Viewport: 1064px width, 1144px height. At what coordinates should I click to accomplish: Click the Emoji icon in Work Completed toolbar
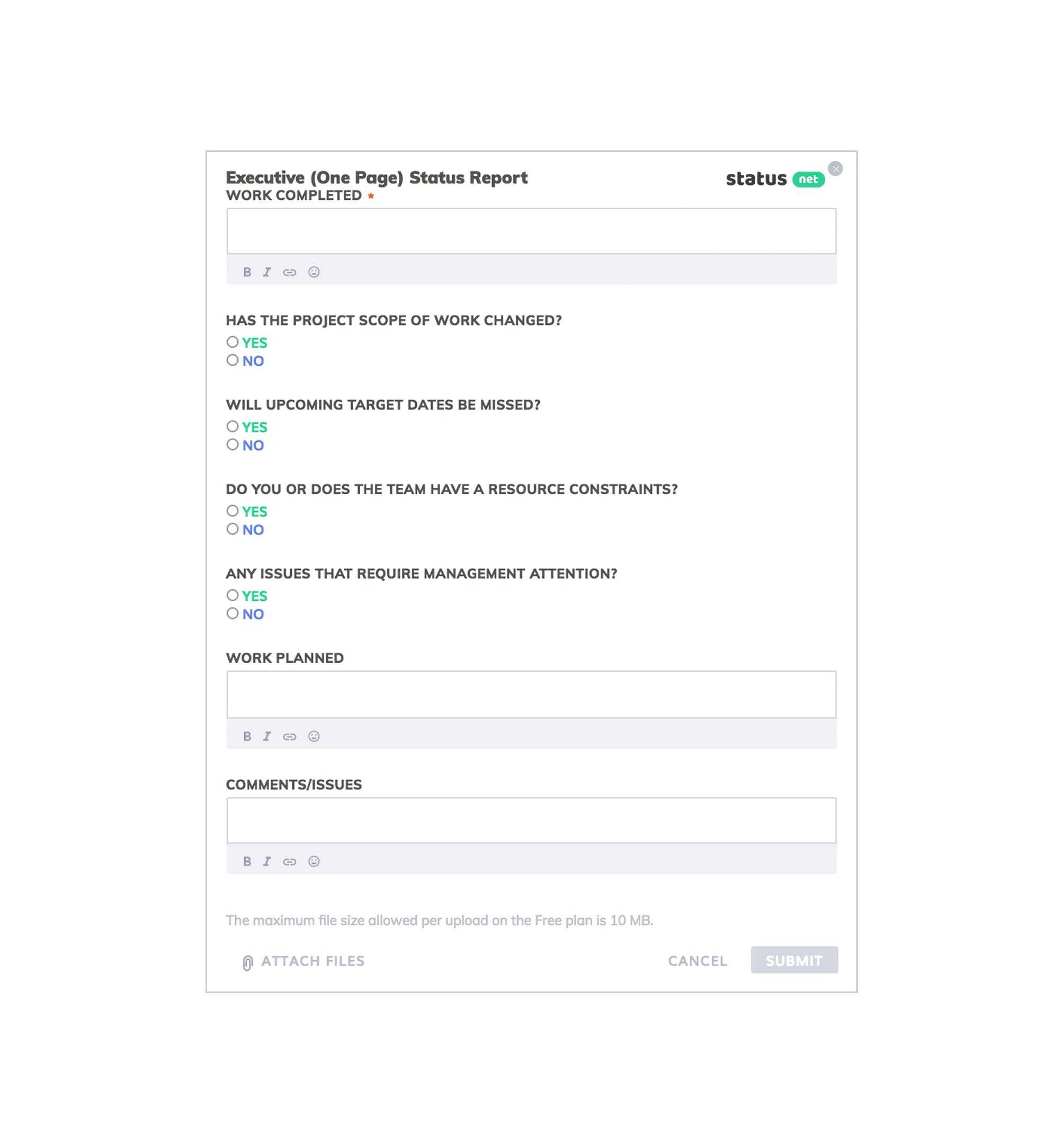313,272
